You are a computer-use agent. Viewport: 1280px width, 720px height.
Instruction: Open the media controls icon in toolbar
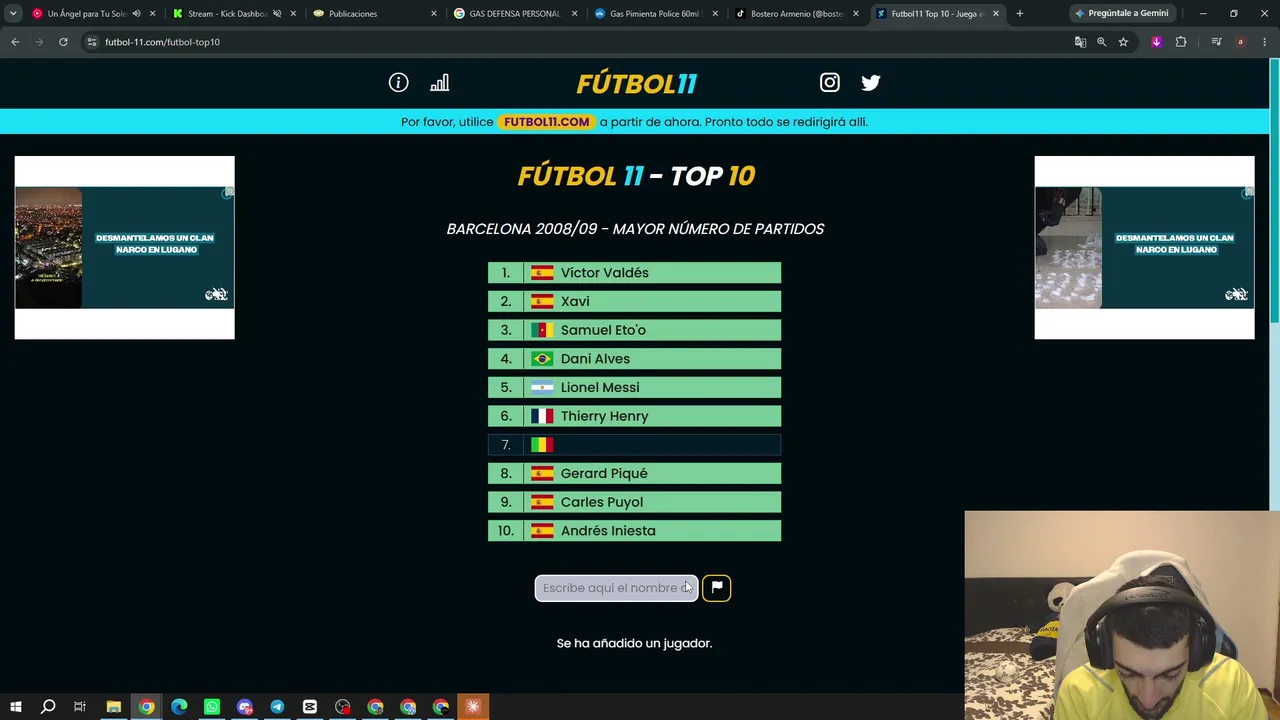1216,42
